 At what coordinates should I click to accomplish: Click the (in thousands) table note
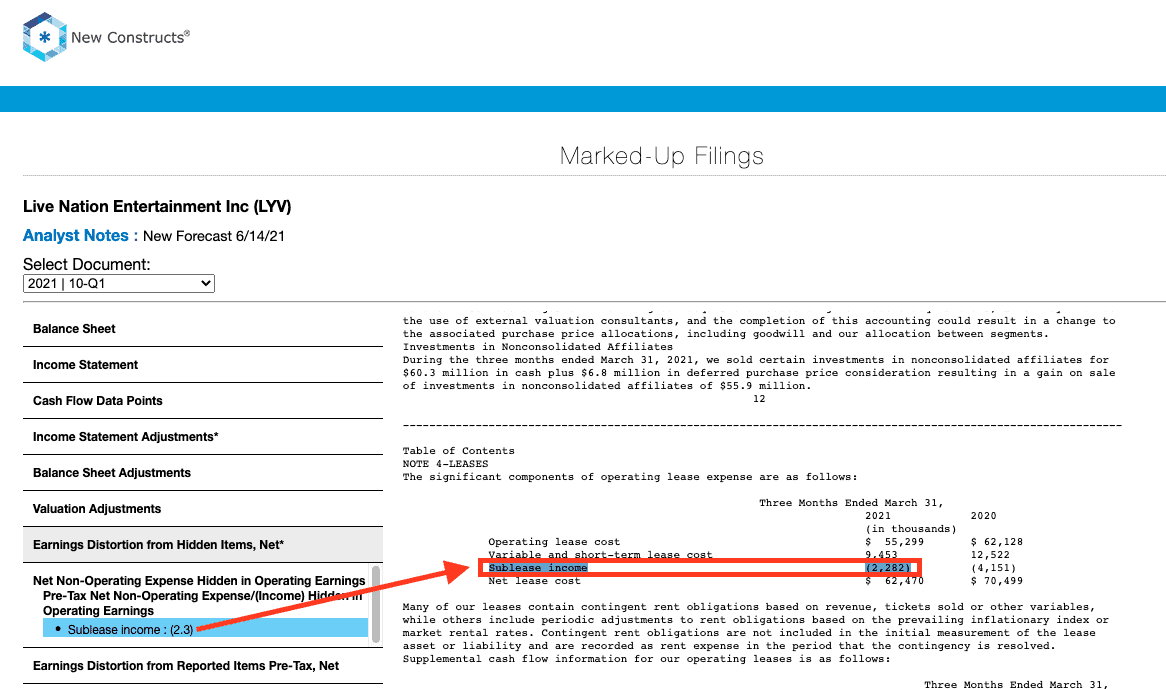[x=911, y=528]
